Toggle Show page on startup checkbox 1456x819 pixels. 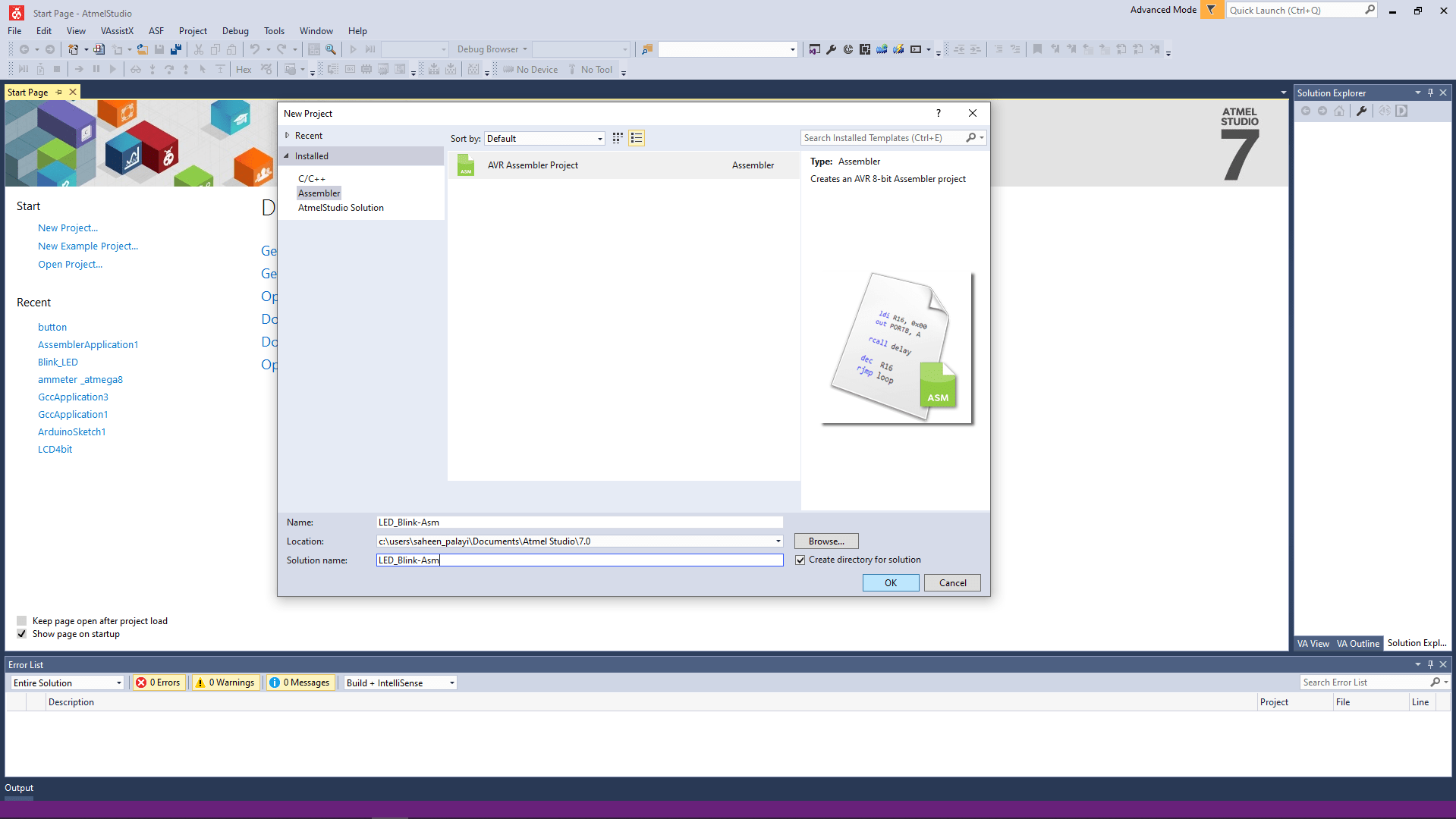coord(22,634)
